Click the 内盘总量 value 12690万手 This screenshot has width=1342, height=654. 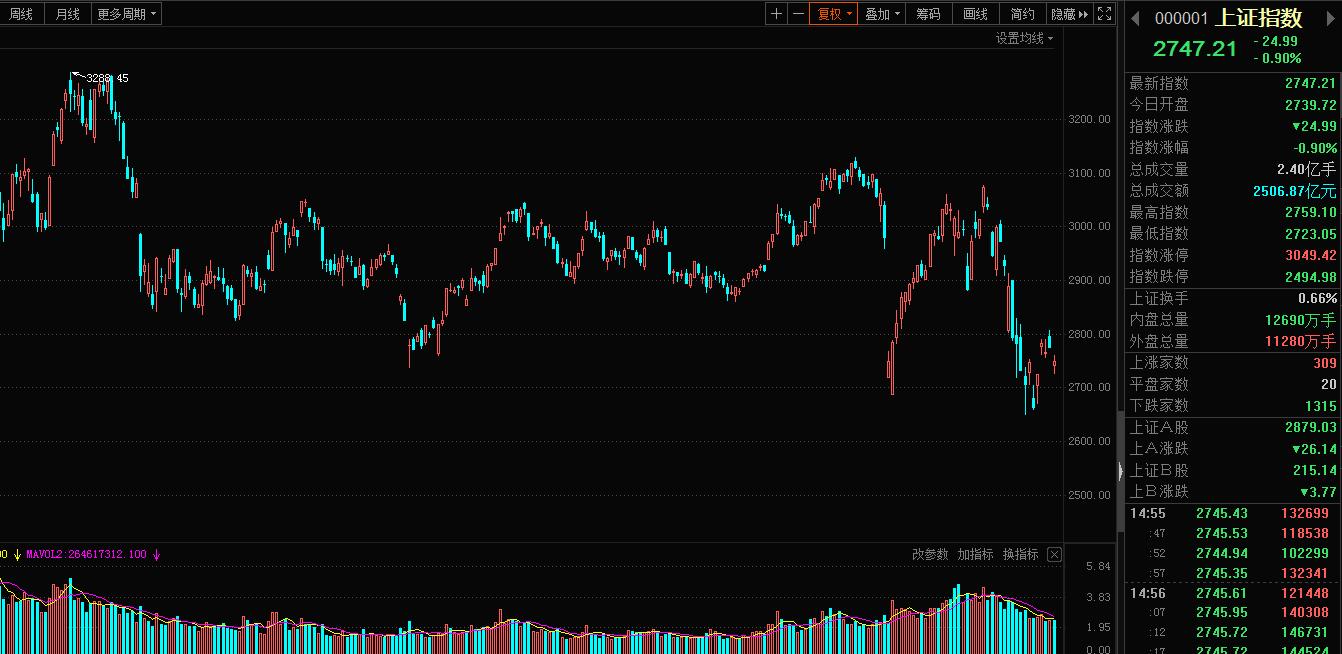1300,320
